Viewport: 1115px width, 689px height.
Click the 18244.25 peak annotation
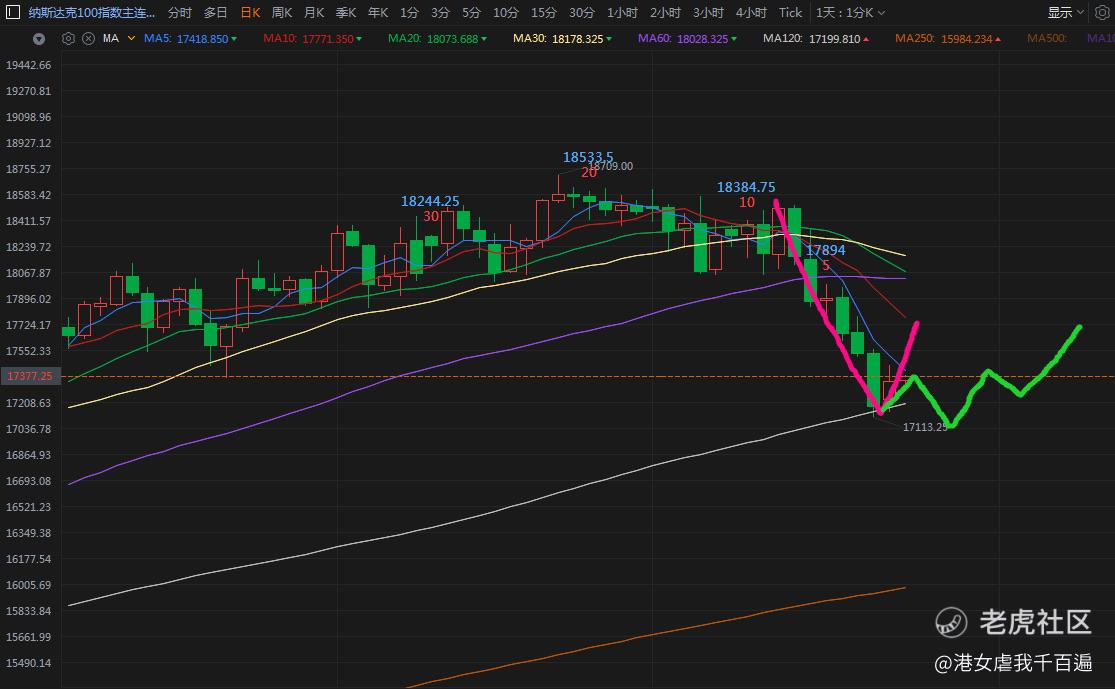tap(430, 201)
